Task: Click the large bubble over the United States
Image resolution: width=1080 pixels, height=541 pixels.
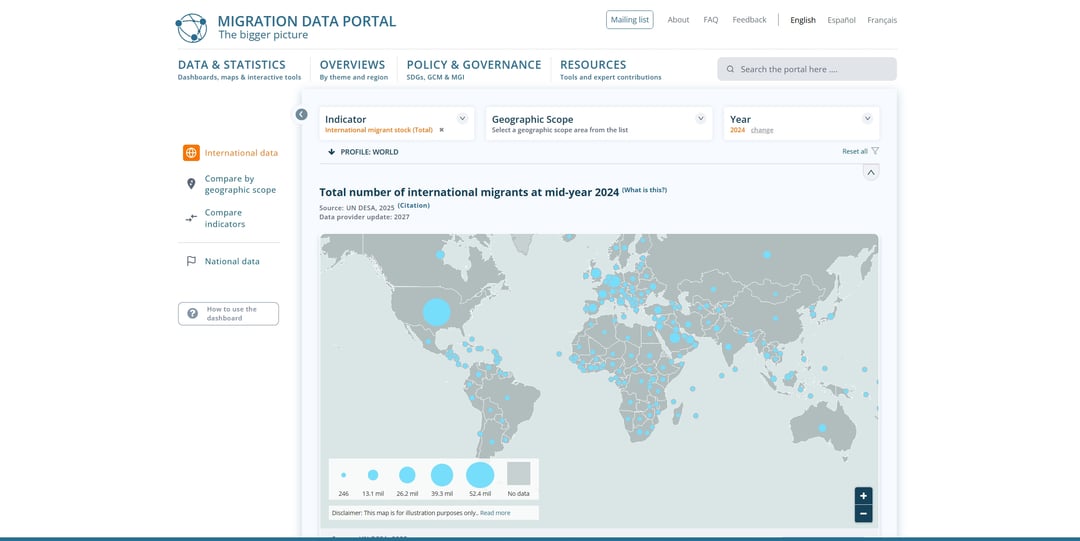Action: [x=437, y=312]
